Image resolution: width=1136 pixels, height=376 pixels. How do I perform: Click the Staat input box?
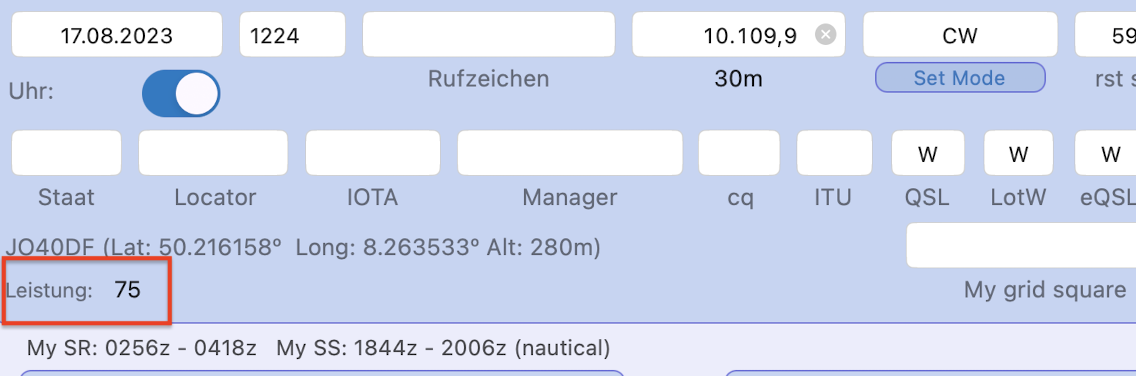[67, 153]
